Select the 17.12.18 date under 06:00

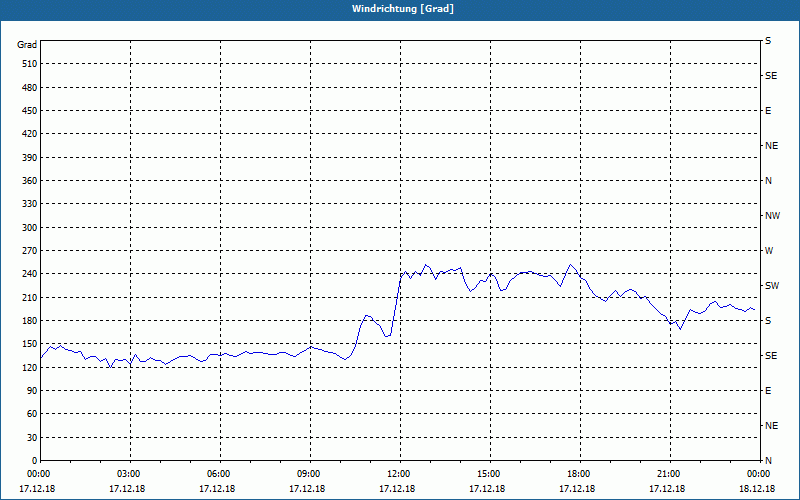click(217, 489)
